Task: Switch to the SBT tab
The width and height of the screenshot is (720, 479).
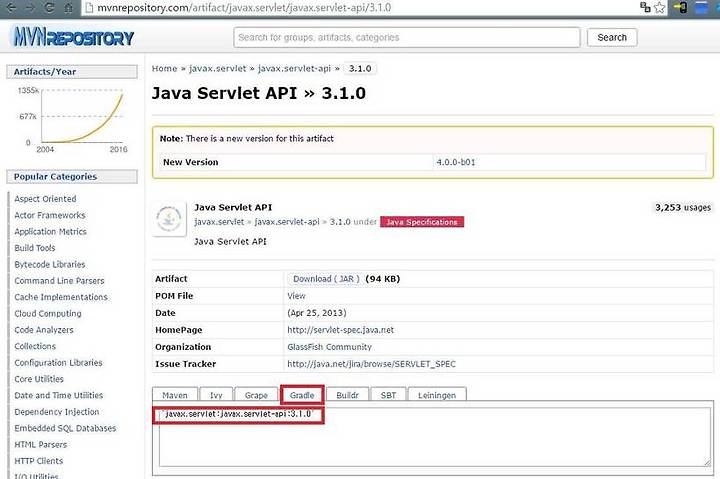Action: [388, 395]
